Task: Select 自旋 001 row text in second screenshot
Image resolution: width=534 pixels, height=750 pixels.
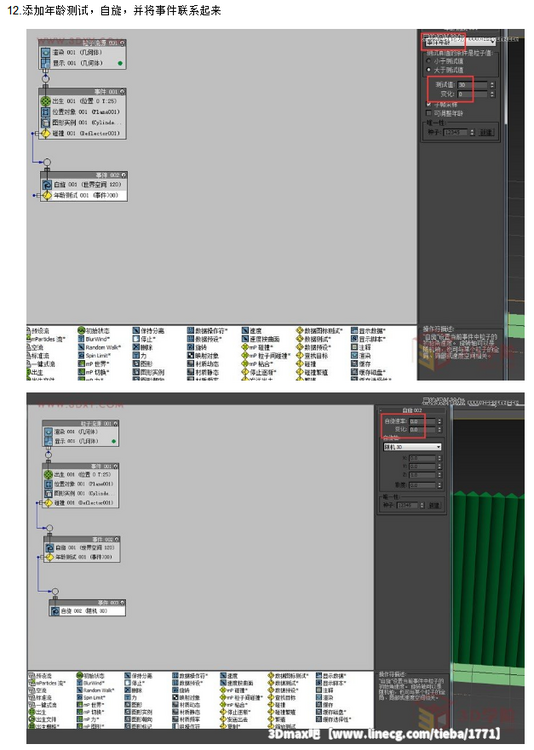Action: 85,547
